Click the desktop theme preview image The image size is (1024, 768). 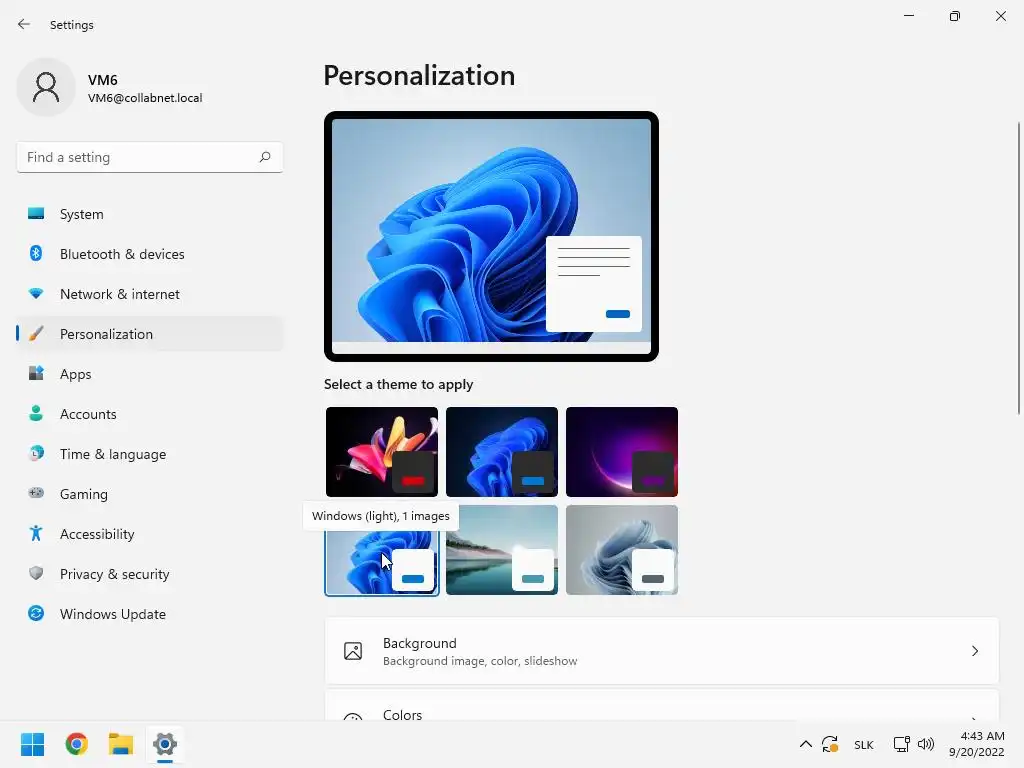[x=491, y=236]
